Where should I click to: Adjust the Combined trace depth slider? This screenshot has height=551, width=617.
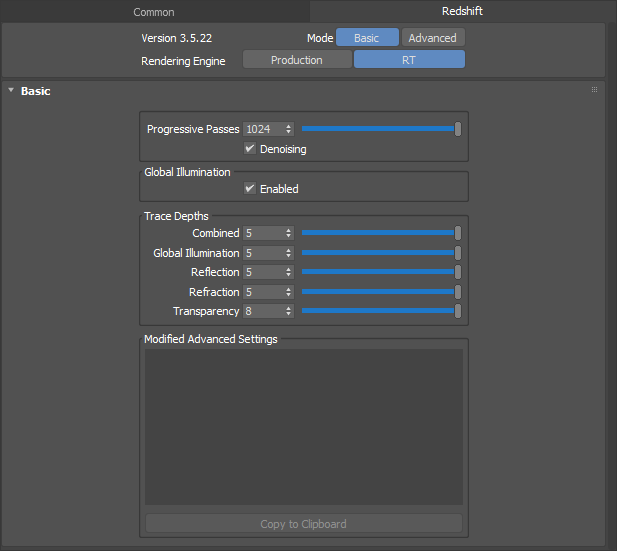pyautogui.click(x=381, y=233)
